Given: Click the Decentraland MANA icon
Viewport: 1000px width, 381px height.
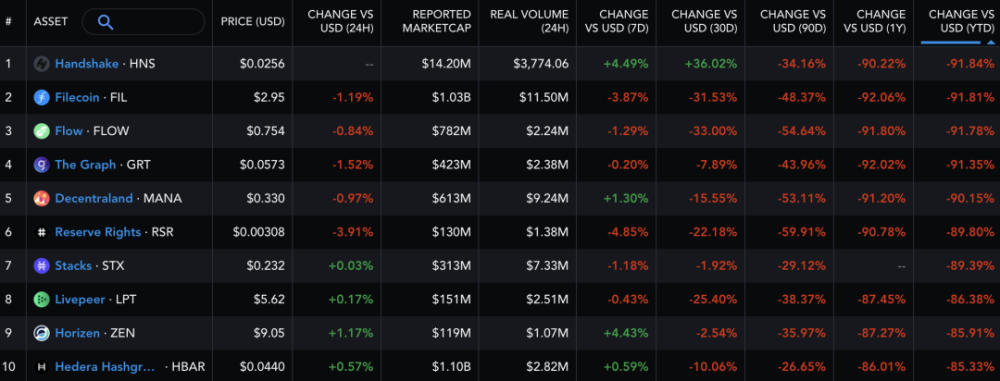Looking at the screenshot, I should click(41, 198).
